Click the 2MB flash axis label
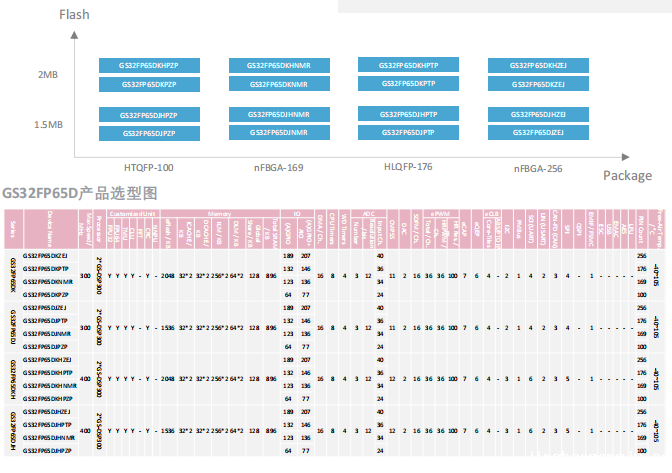The image size is (672, 473). tap(48, 75)
